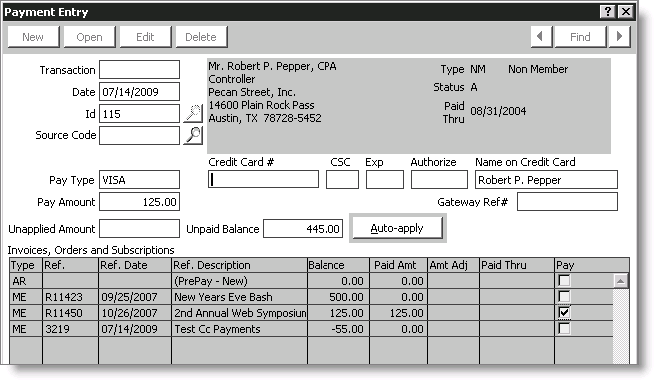
Task: Check Pay box for PrePay - New row
Action: pyautogui.click(x=564, y=281)
